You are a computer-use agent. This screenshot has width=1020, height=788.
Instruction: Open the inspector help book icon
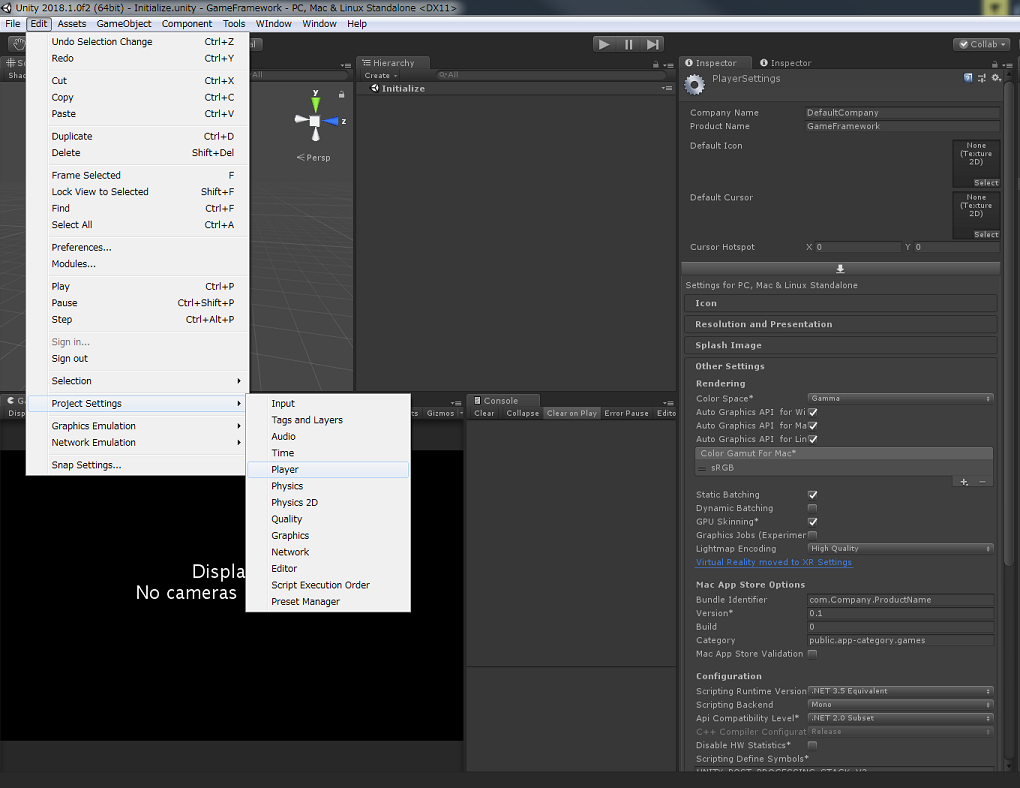[x=968, y=78]
